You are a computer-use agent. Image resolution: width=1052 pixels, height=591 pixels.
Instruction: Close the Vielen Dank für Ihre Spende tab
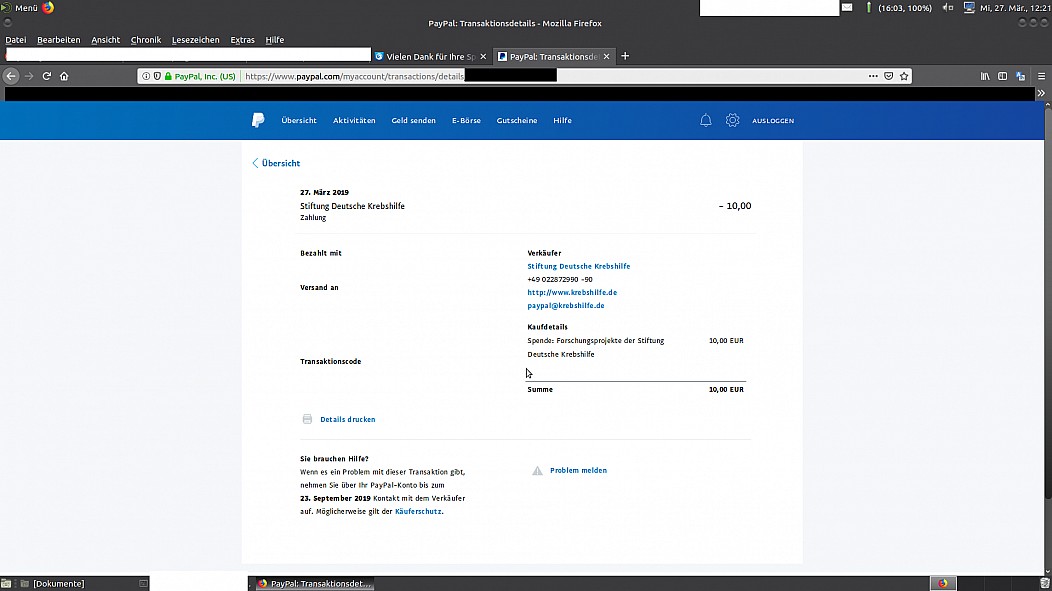coord(483,56)
